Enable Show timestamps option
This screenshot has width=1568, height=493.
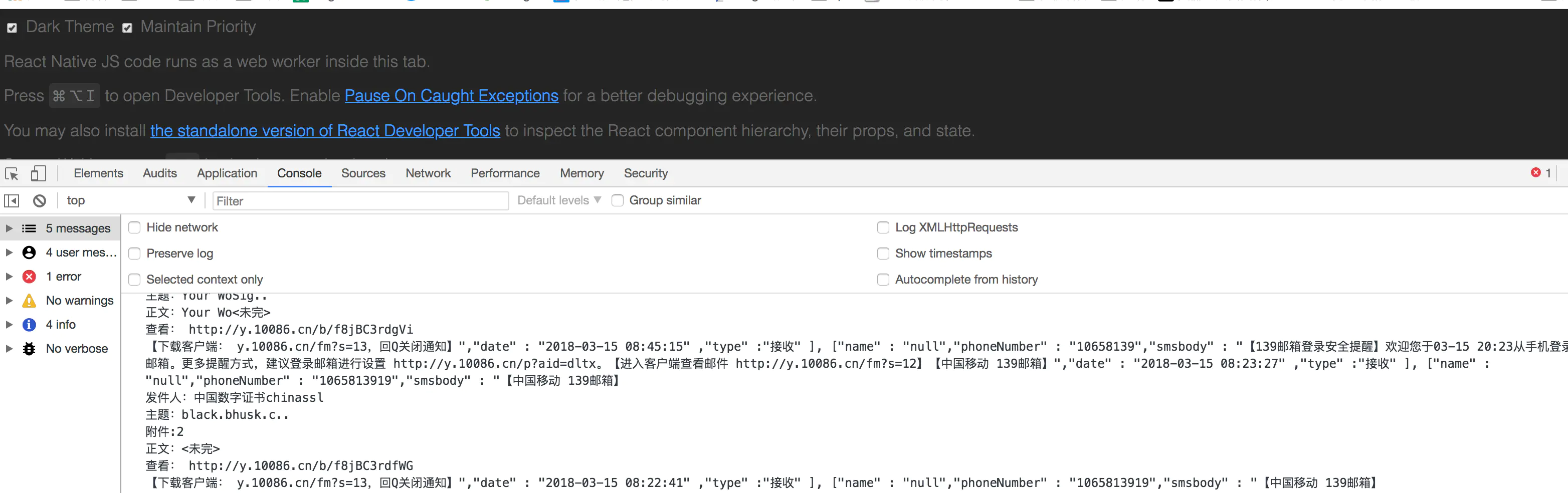tap(883, 254)
